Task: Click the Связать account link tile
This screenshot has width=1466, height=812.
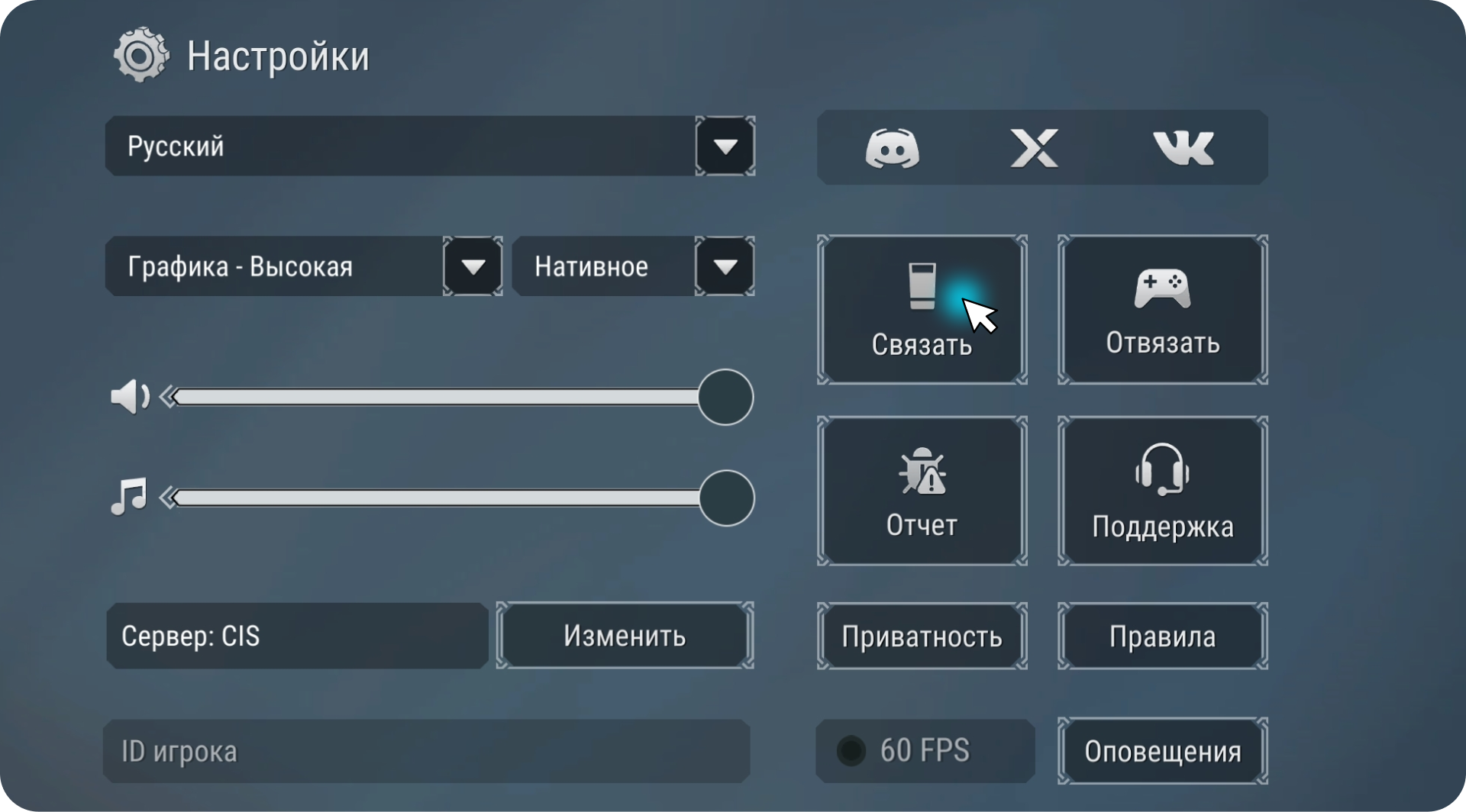Action: pyautogui.click(x=922, y=310)
